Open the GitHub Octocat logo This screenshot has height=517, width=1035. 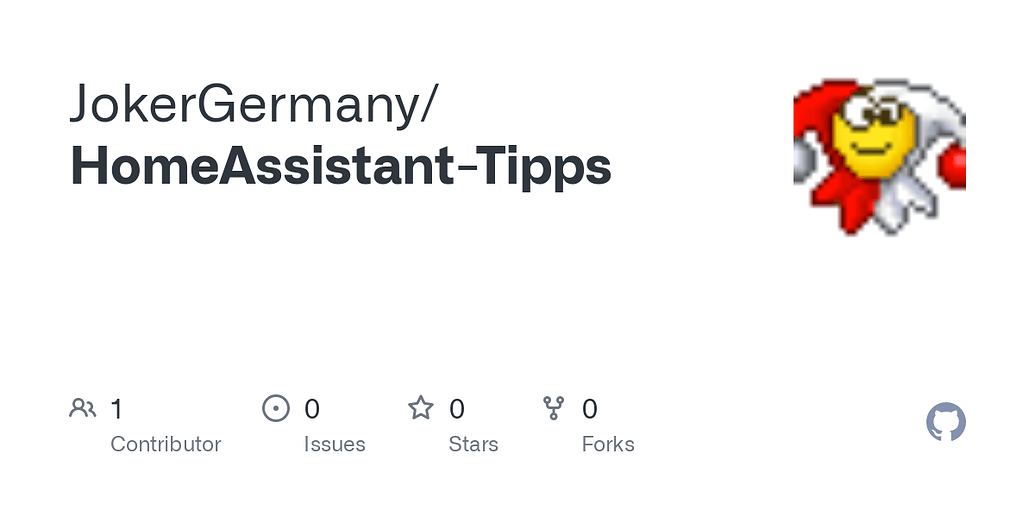coord(946,423)
